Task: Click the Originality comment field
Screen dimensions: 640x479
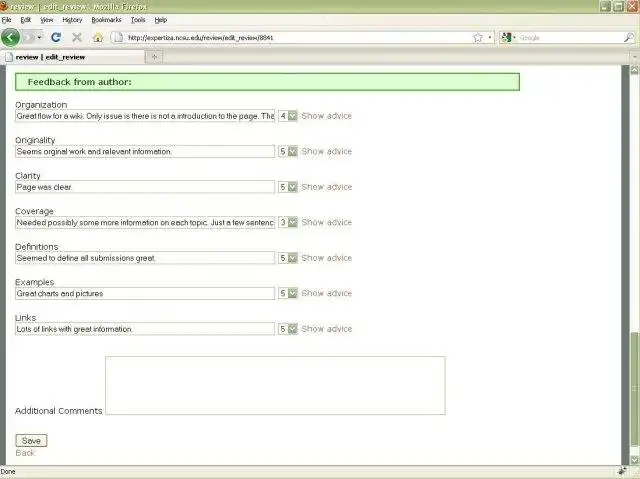Action: 145,151
